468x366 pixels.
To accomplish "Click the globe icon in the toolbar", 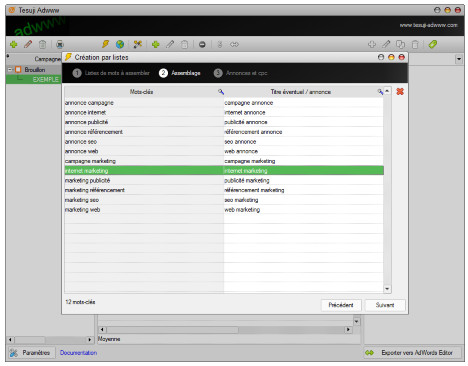I will [x=120, y=44].
